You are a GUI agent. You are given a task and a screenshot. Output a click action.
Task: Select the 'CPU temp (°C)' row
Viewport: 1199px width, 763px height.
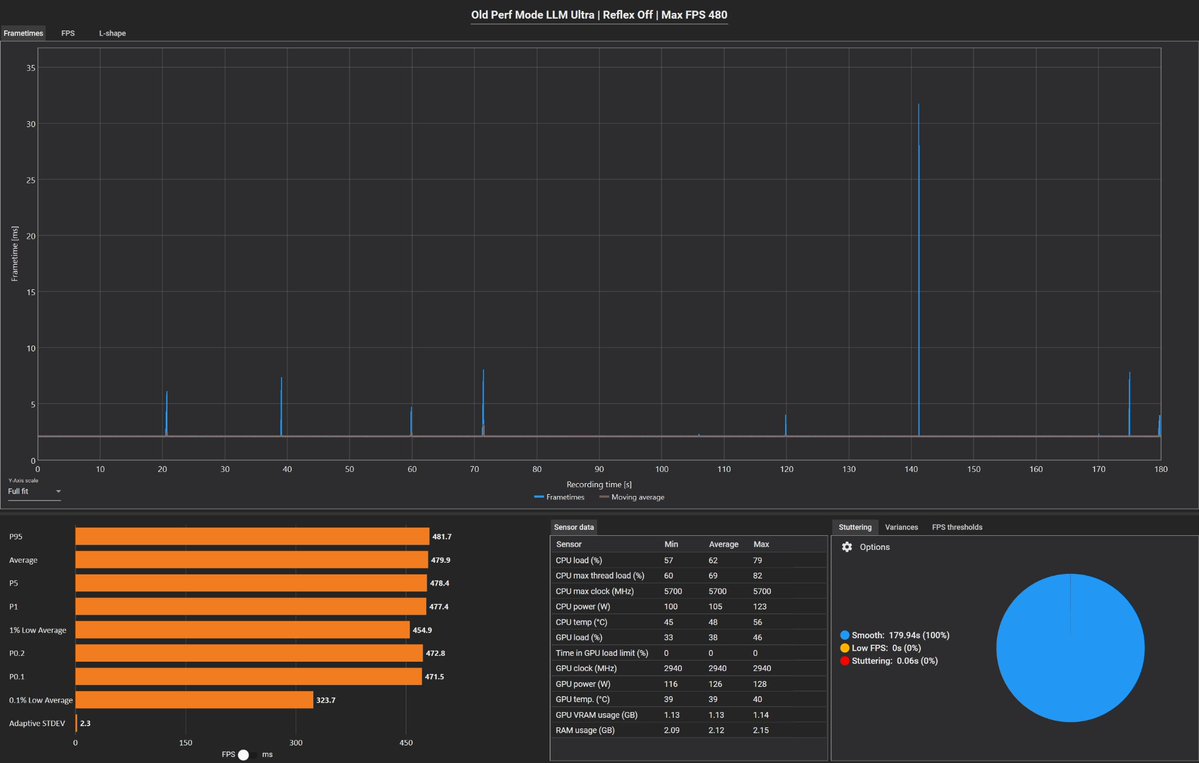pos(688,622)
